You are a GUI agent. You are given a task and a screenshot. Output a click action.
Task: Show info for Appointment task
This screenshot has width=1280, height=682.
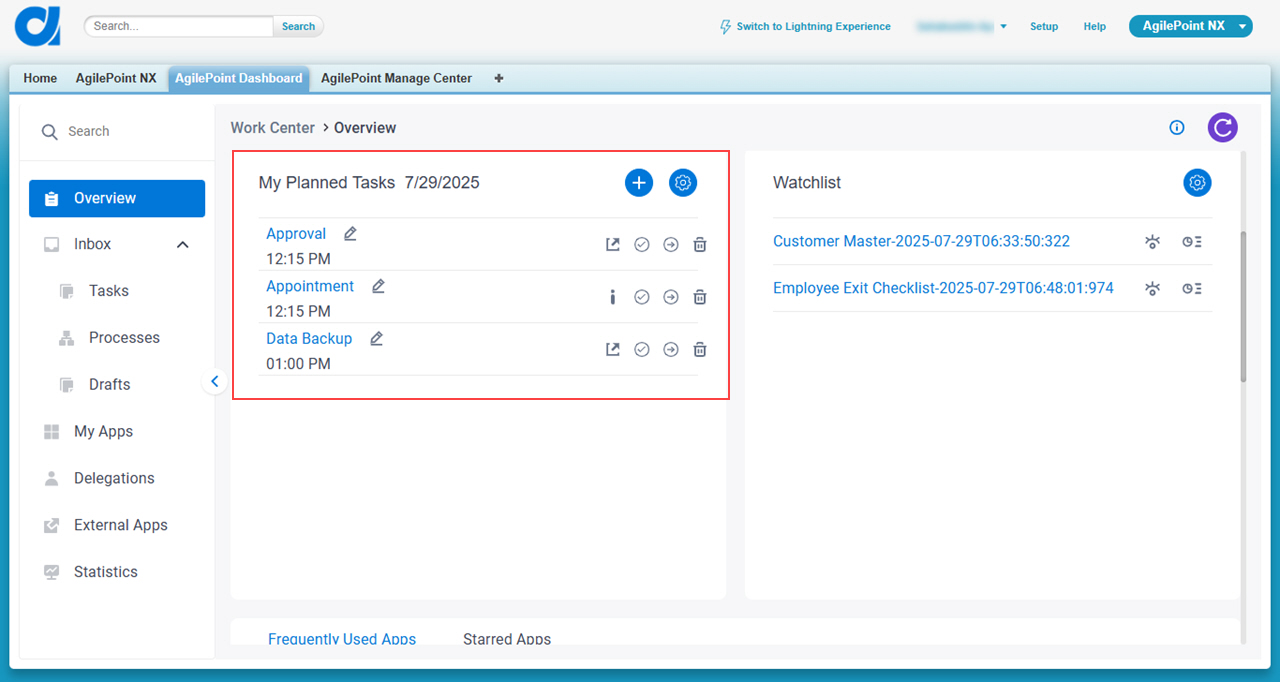coord(613,297)
